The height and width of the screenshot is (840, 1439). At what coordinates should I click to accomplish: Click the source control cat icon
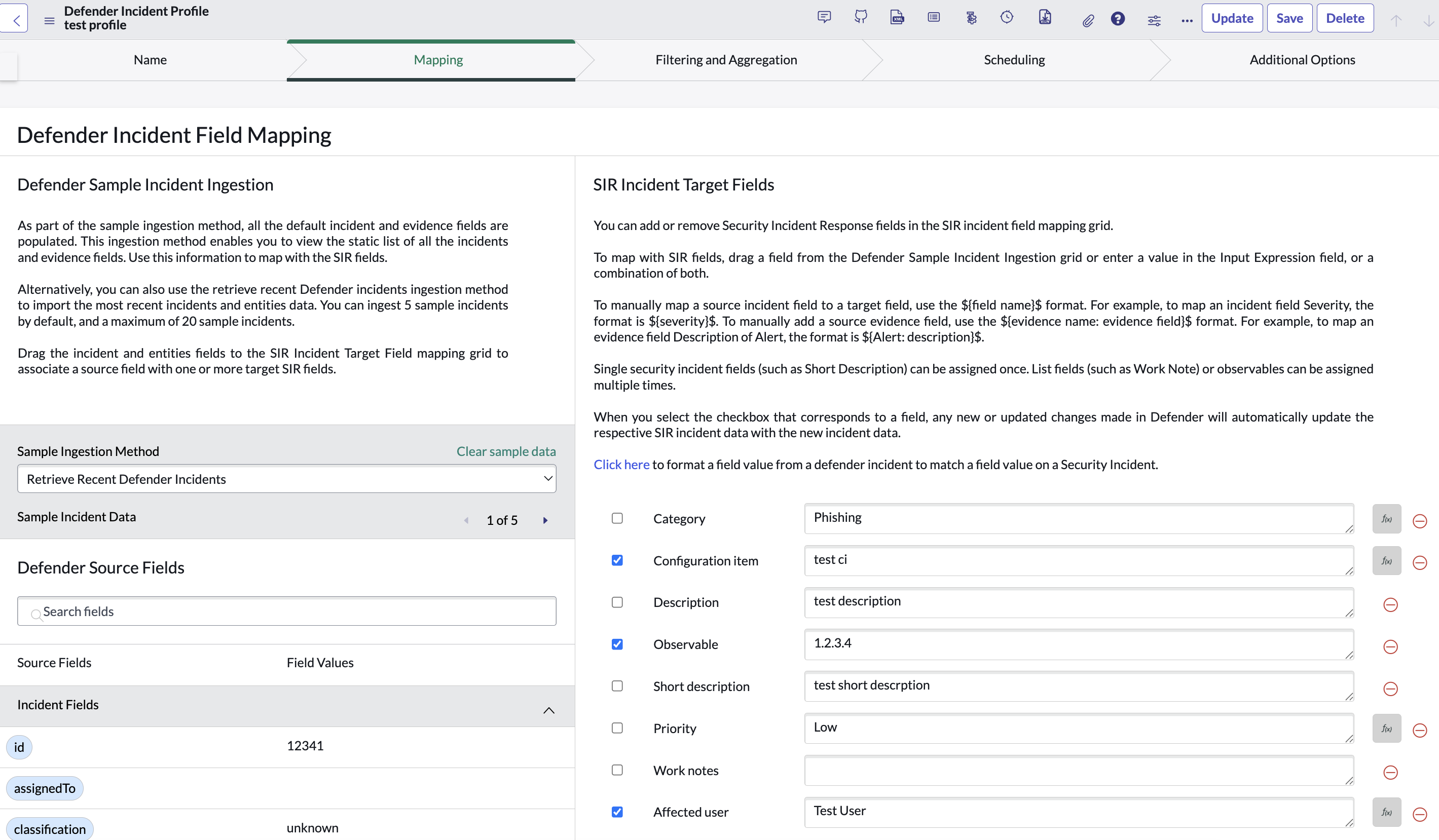(861, 18)
